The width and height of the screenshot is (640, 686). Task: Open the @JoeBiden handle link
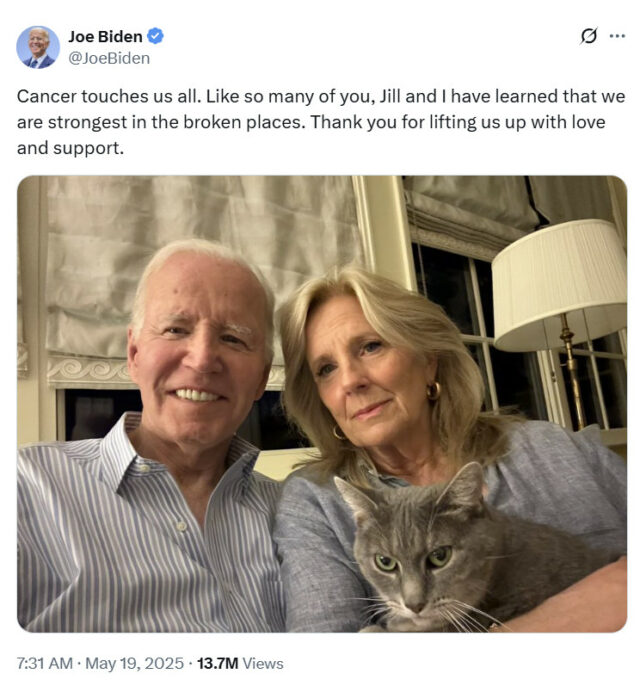[109, 58]
